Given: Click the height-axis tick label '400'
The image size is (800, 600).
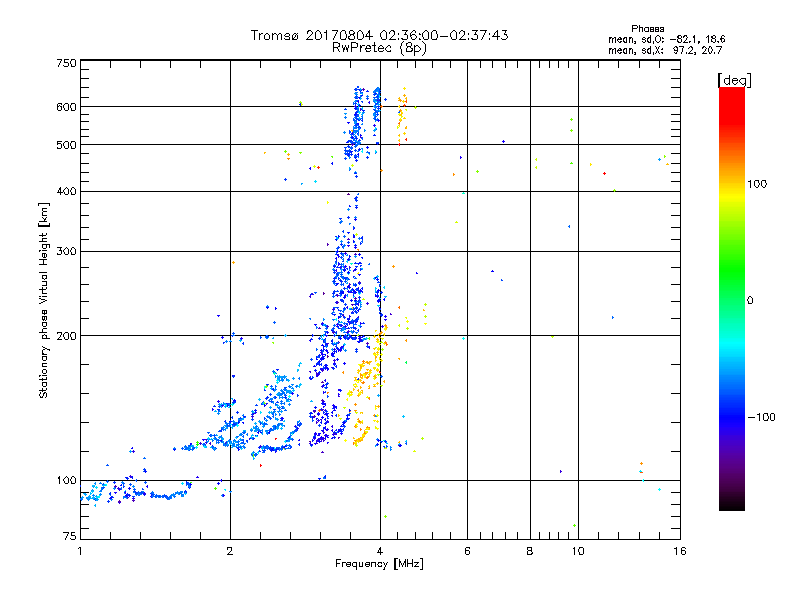Looking at the screenshot, I should click(x=66, y=191).
